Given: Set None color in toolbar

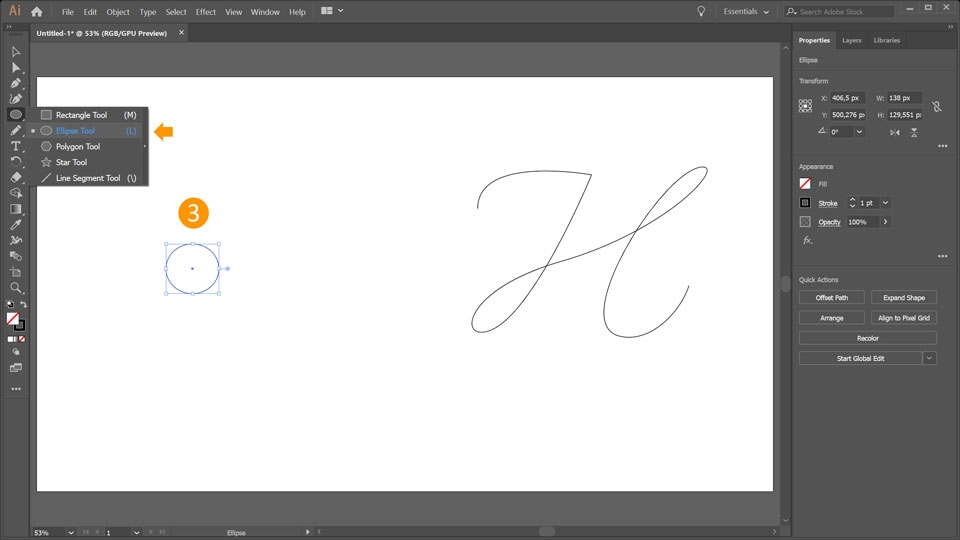Looking at the screenshot, I should point(22,339).
